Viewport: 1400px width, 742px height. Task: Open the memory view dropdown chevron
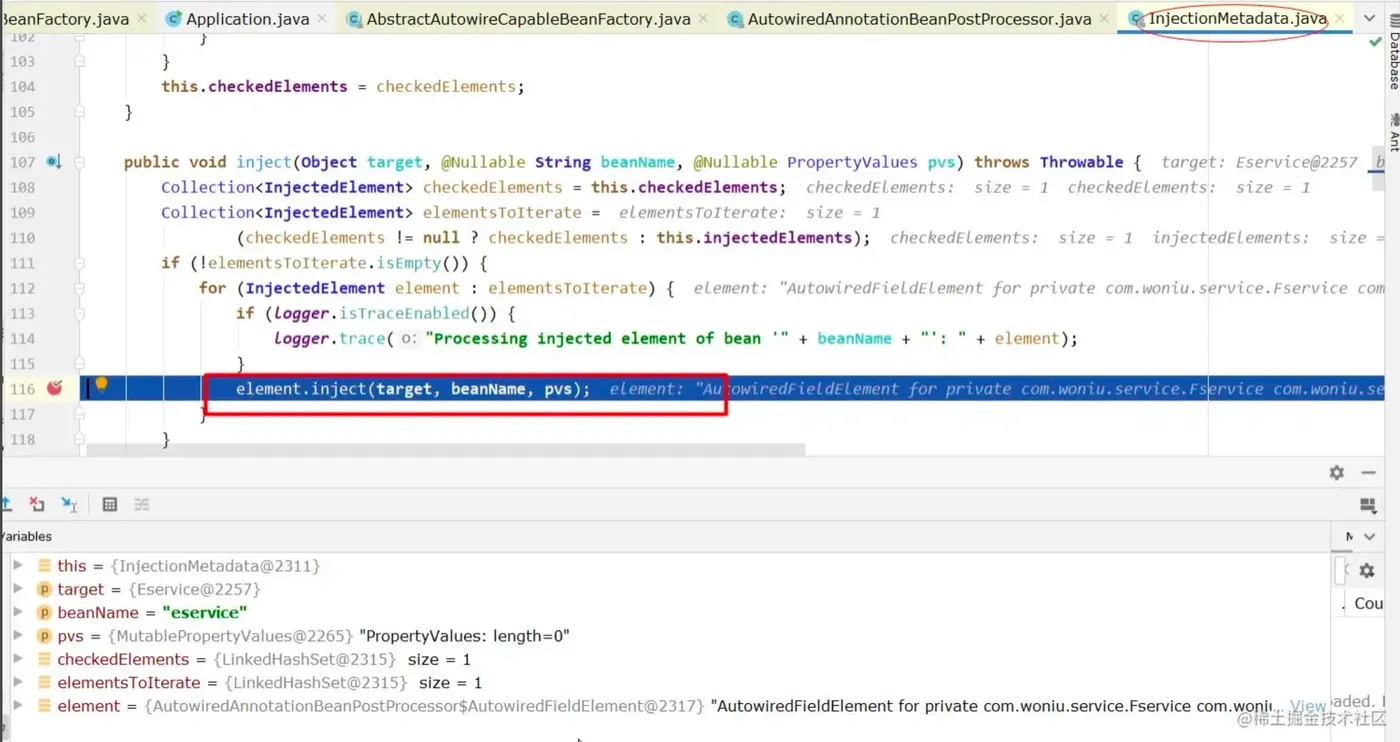1369,537
